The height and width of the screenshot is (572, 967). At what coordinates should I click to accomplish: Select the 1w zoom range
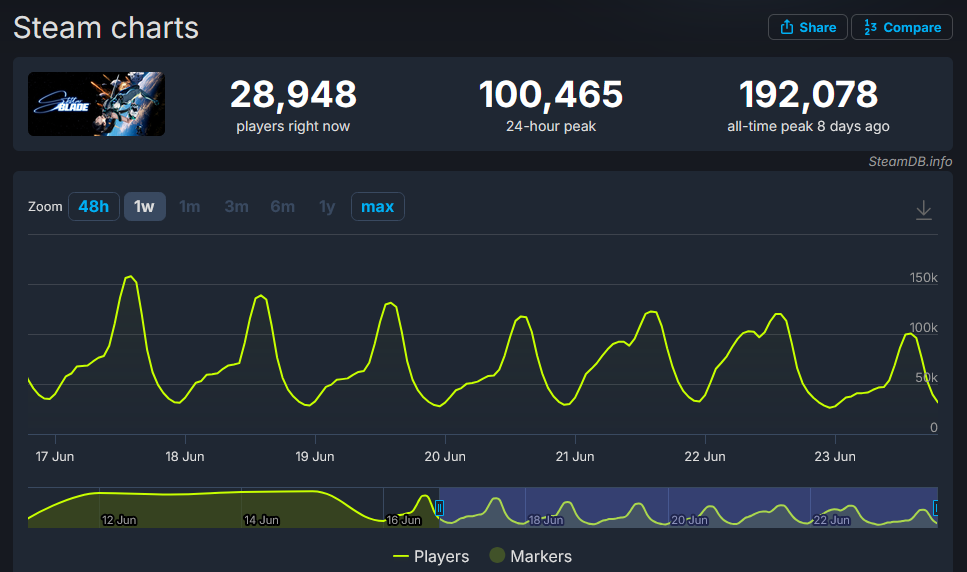[144, 206]
